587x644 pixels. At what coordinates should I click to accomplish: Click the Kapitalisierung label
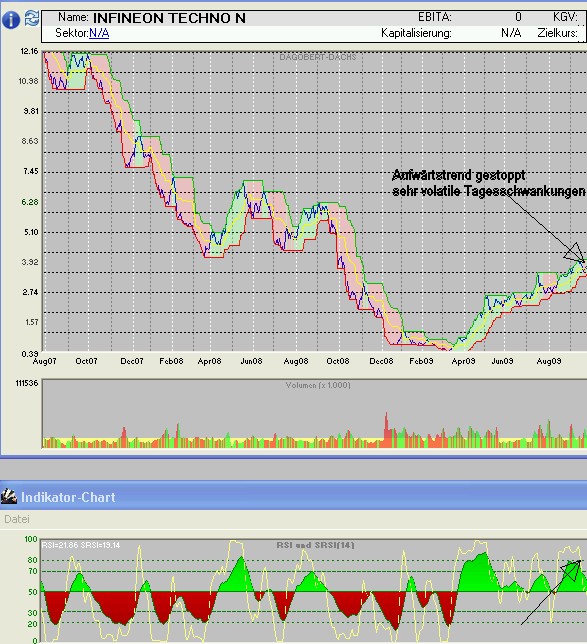416,33
